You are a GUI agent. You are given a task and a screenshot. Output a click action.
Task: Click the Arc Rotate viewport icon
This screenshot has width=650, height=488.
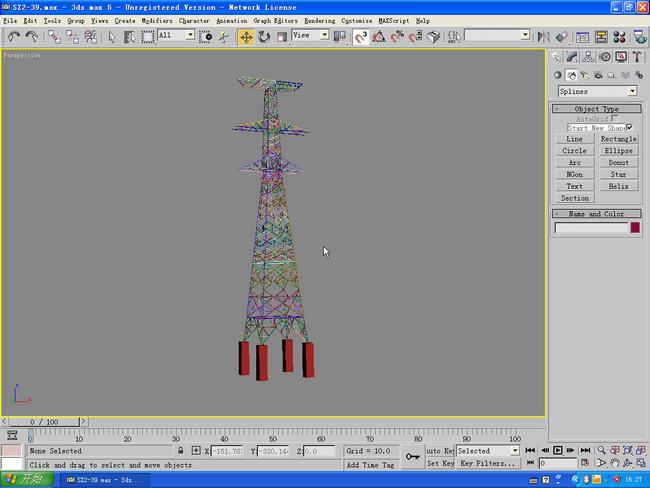(x=628, y=463)
